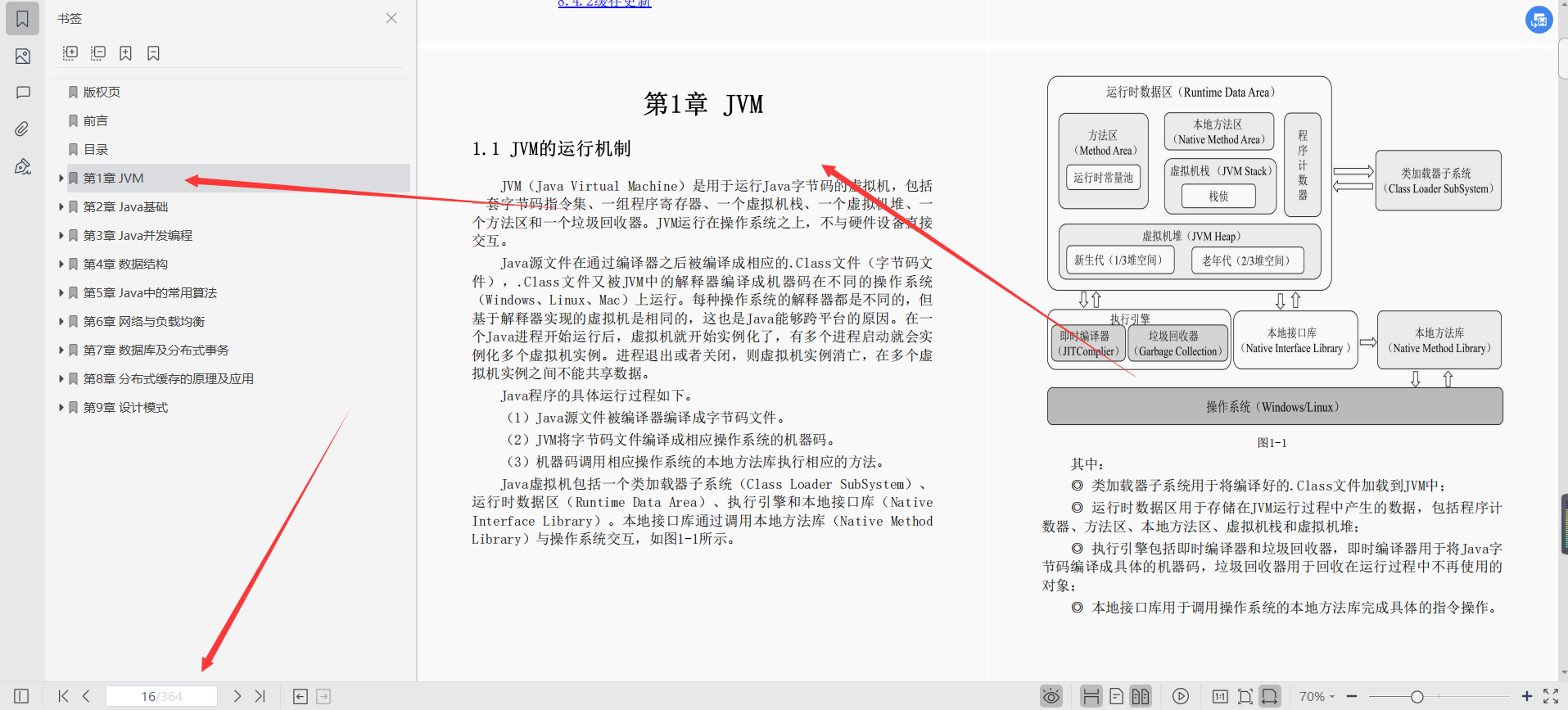This screenshot has height=710, width=1568.
Task: Select the 第9章 设计模式 bookmark text
Action: point(125,407)
